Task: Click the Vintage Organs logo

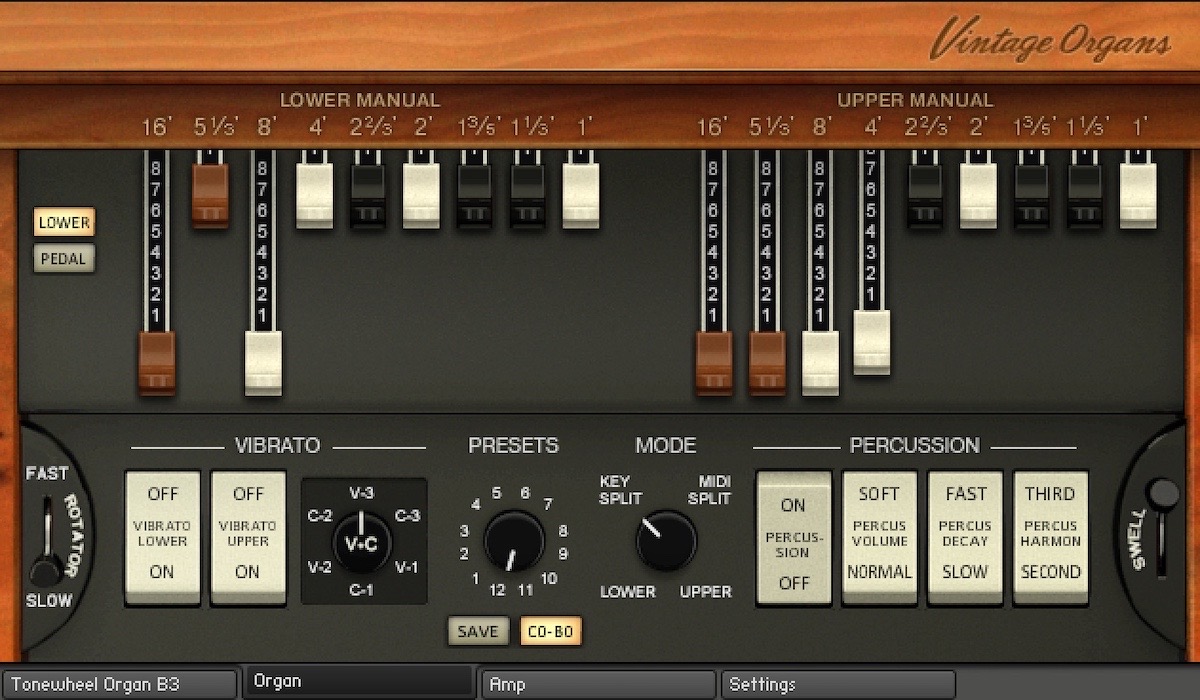Action: click(1050, 40)
